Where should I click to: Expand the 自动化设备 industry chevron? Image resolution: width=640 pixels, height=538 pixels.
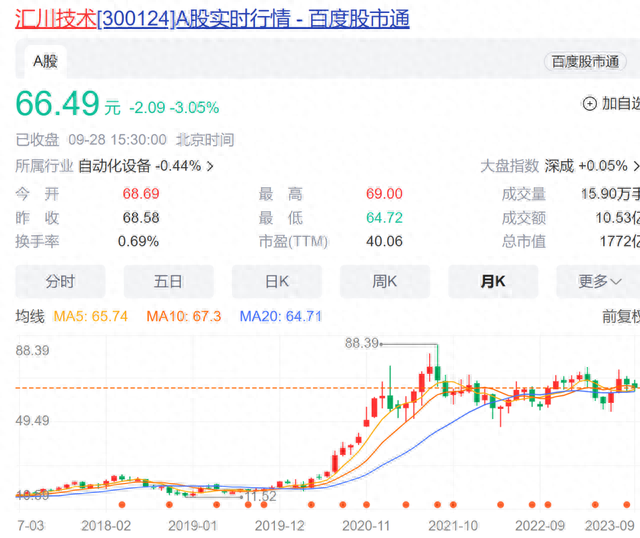[210, 166]
